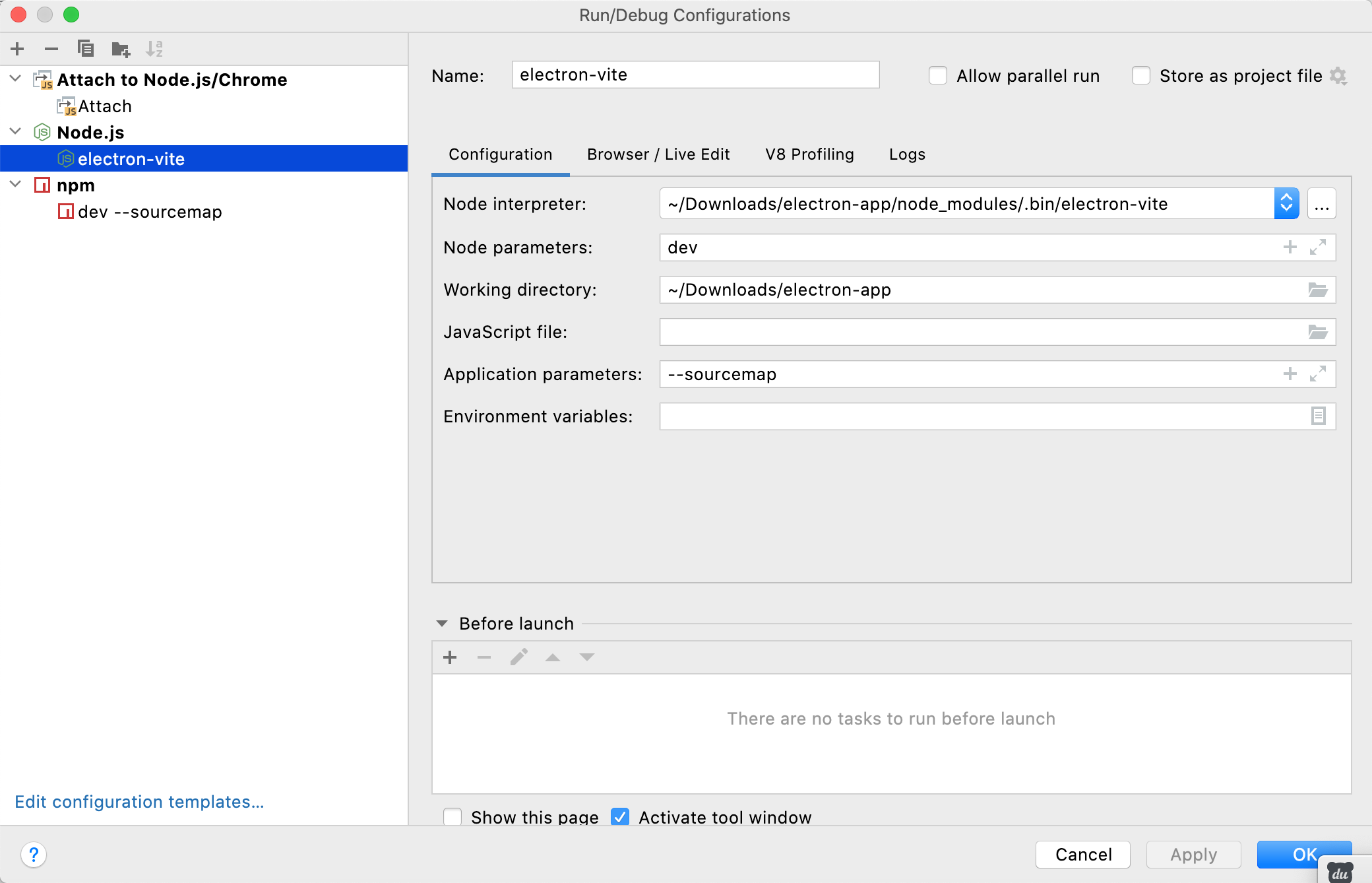
Task: Uncheck Activate tool window checkbox
Action: (620, 817)
